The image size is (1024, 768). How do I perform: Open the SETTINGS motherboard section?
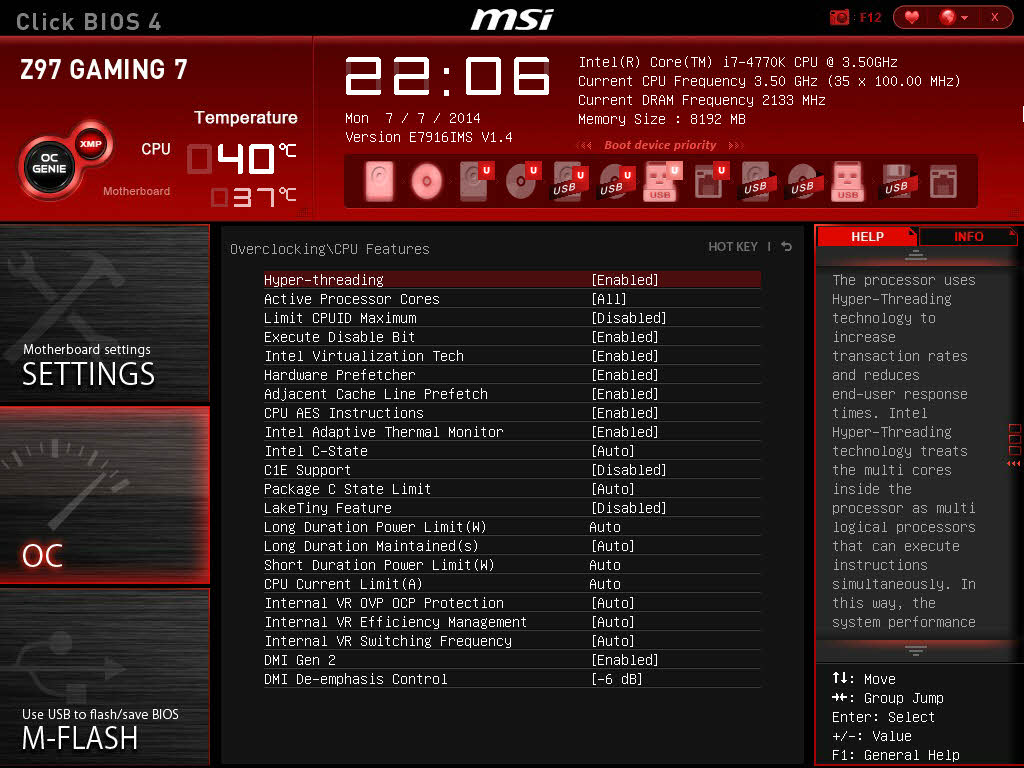[x=104, y=313]
